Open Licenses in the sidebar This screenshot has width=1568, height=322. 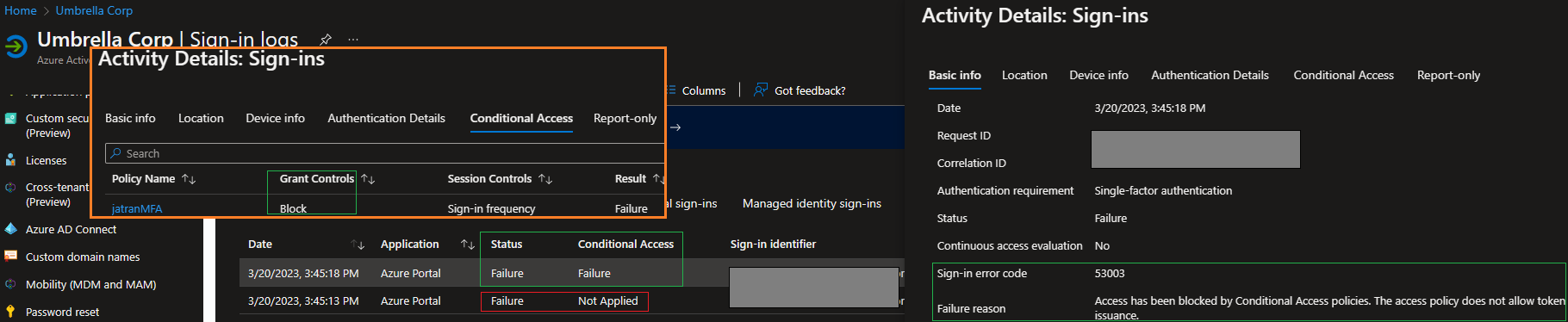[x=46, y=160]
